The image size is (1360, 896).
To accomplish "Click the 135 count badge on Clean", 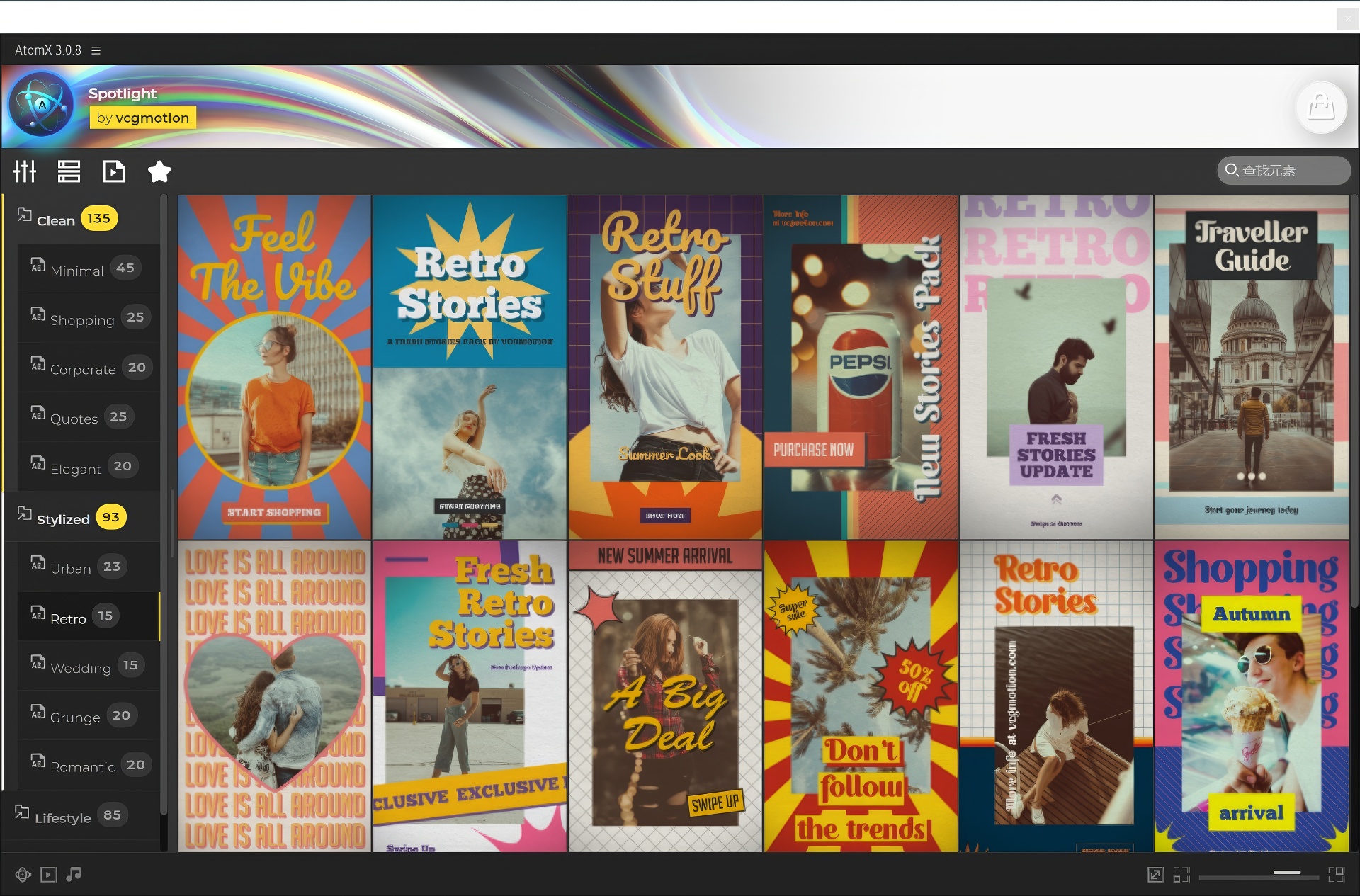I will tap(98, 218).
